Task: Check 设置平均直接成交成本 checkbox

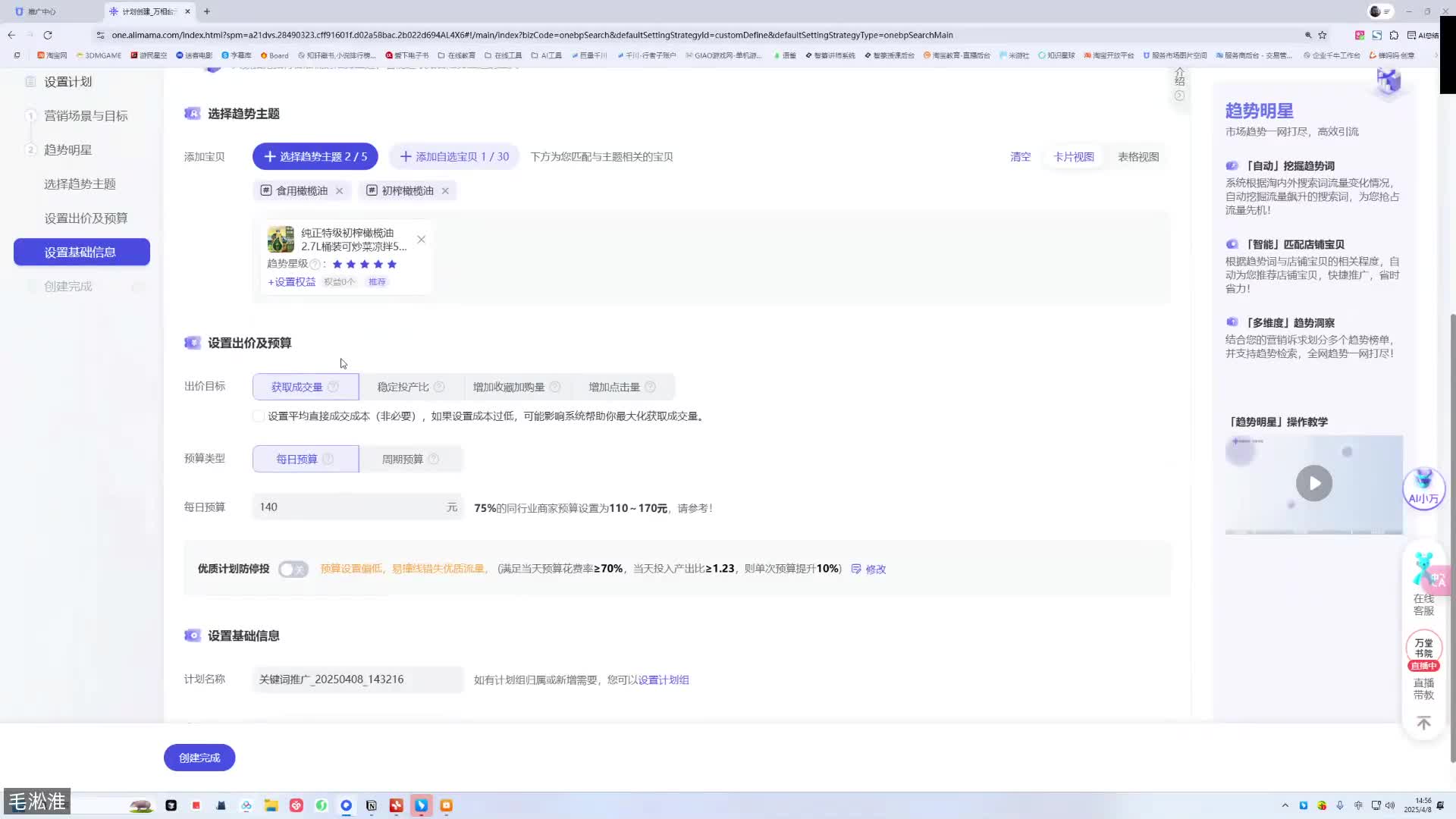Action: (x=258, y=416)
